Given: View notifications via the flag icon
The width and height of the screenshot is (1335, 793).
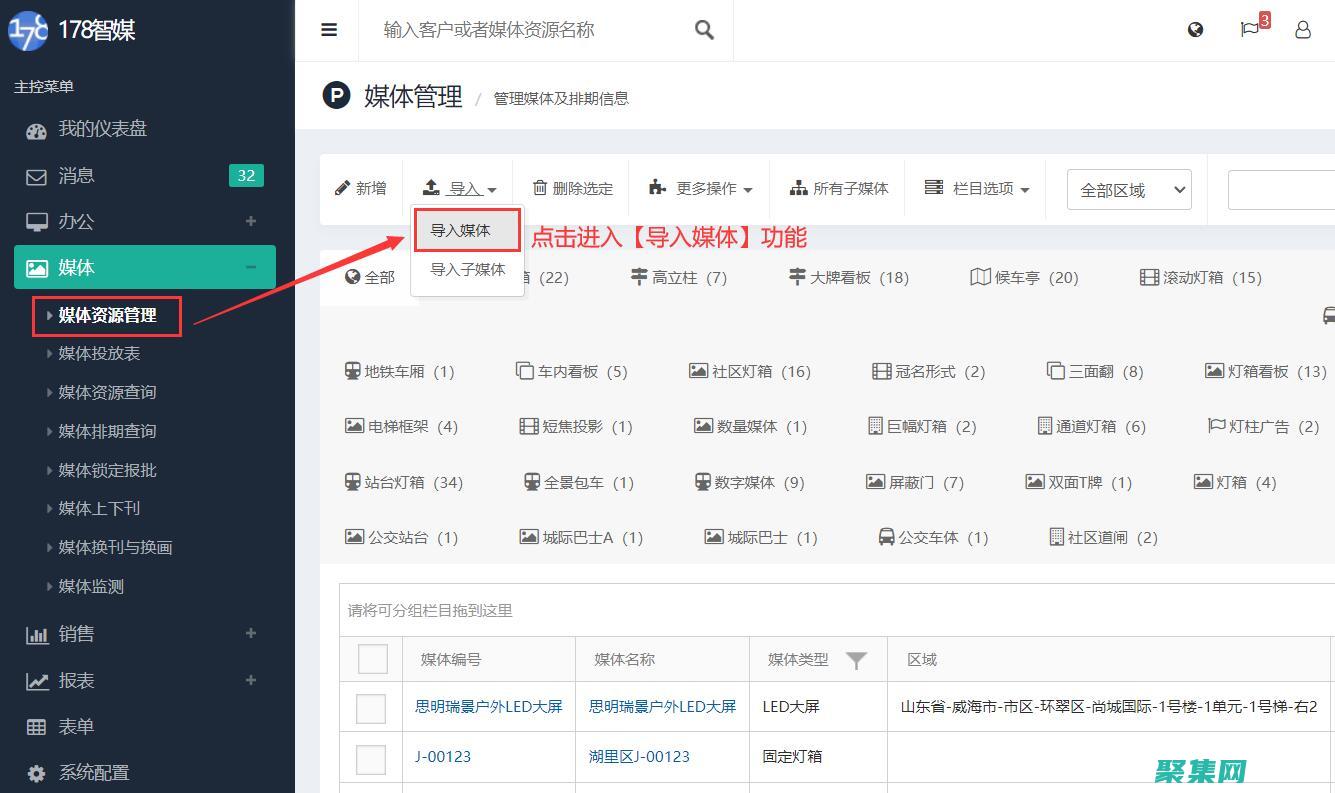Looking at the screenshot, I should (x=1249, y=30).
